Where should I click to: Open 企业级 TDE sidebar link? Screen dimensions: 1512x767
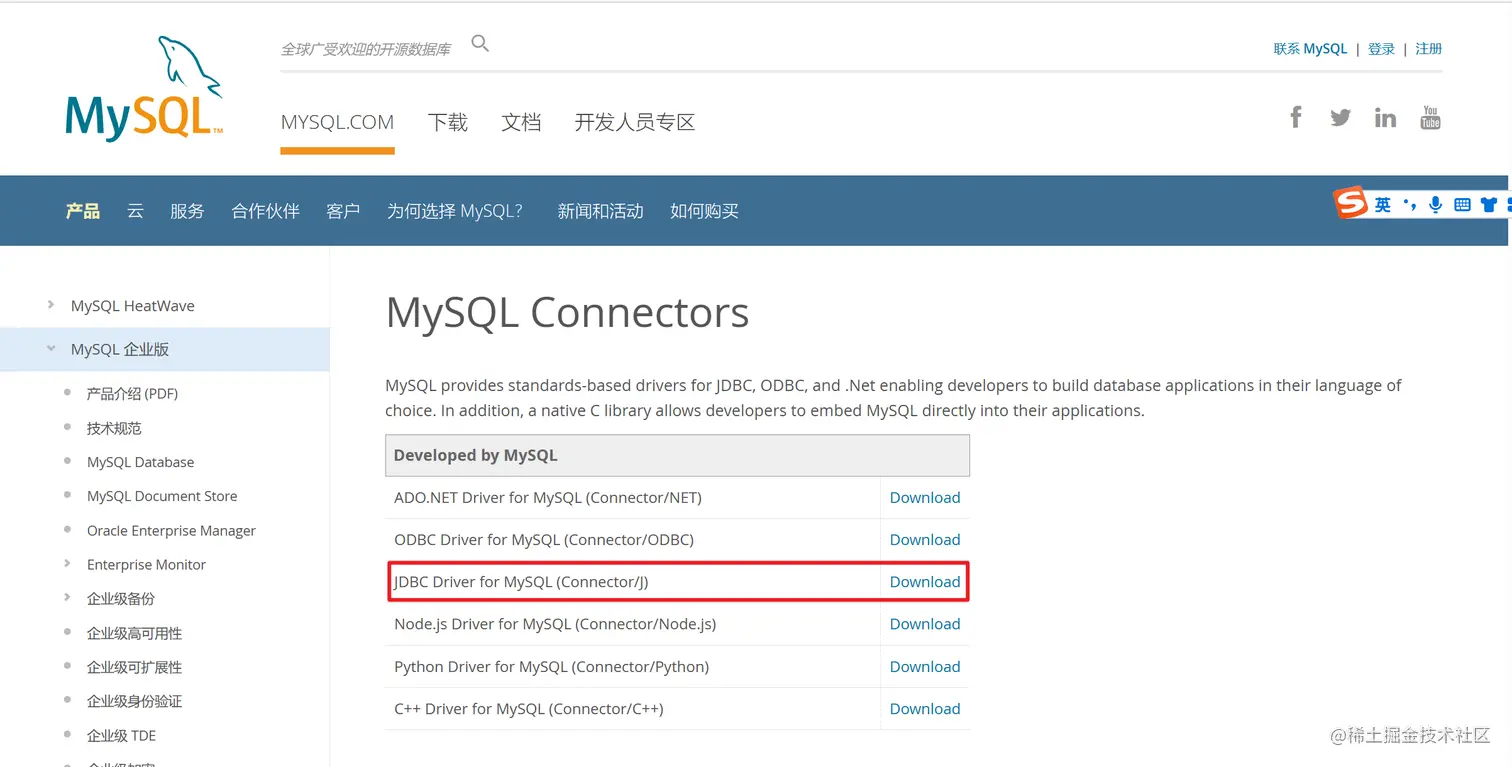click(x=121, y=736)
